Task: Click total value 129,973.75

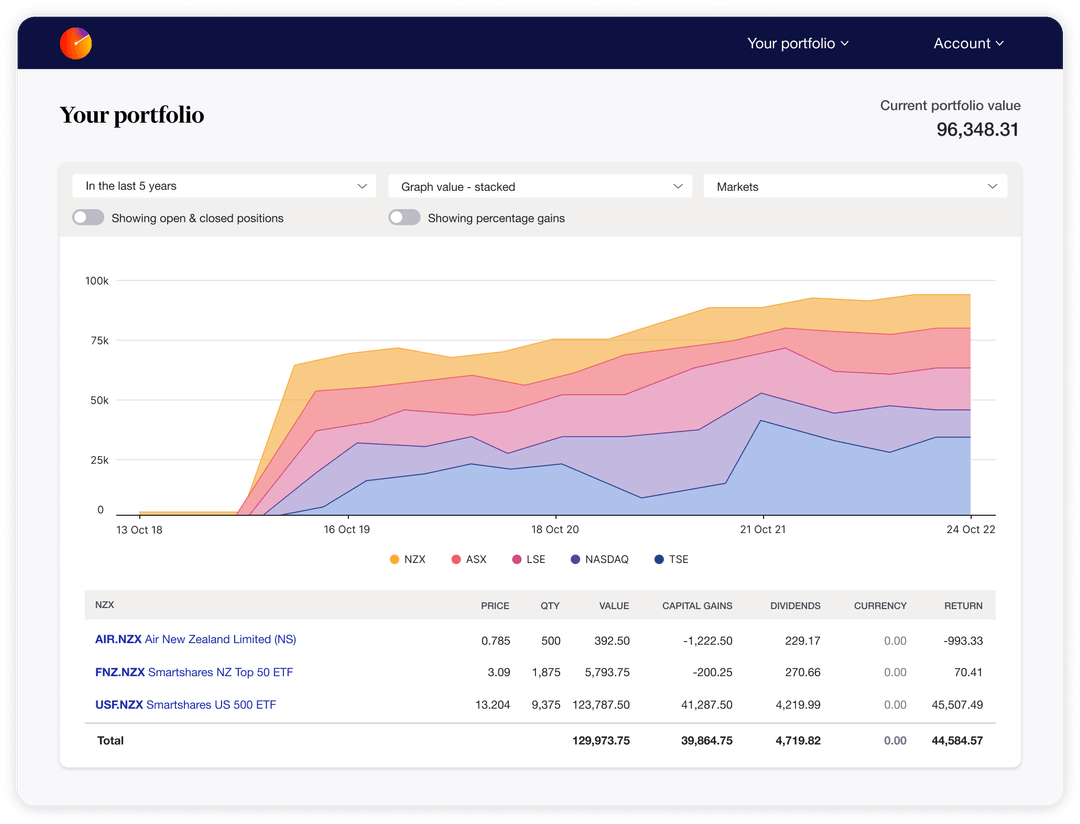Action: click(x=601, y=741)
